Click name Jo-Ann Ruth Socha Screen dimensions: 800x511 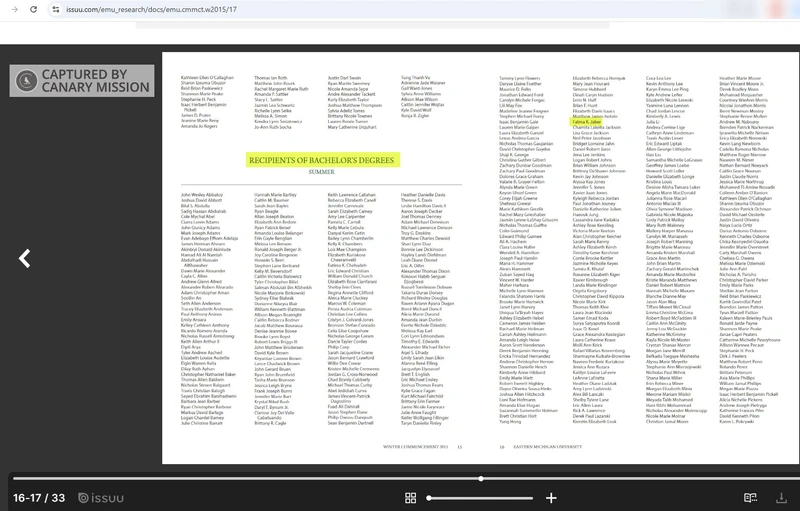(272, 127)
